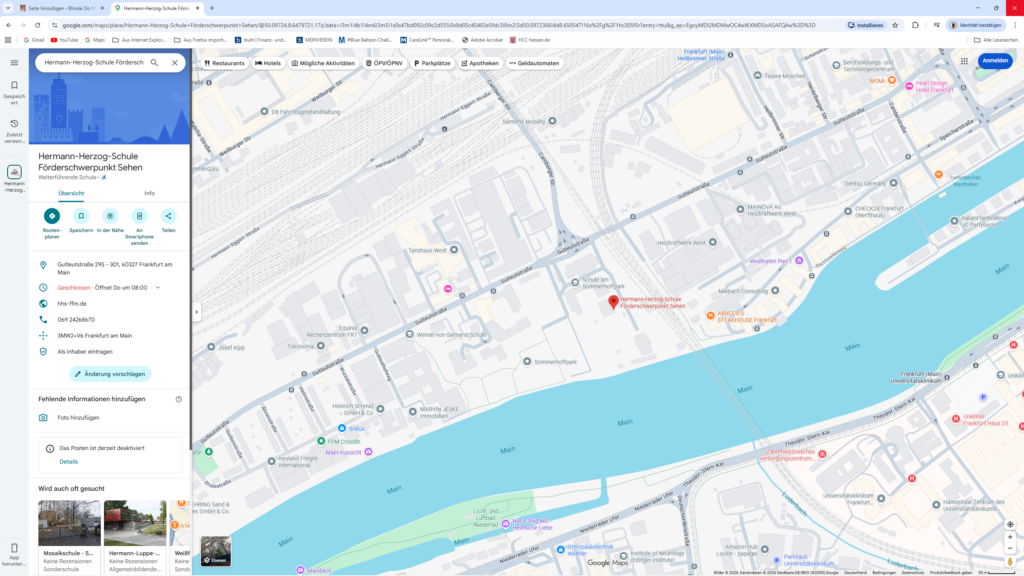Switch to the Info tab
Image resolution: width=1024 pixels, height=576 pixels.
coord(149,193)
